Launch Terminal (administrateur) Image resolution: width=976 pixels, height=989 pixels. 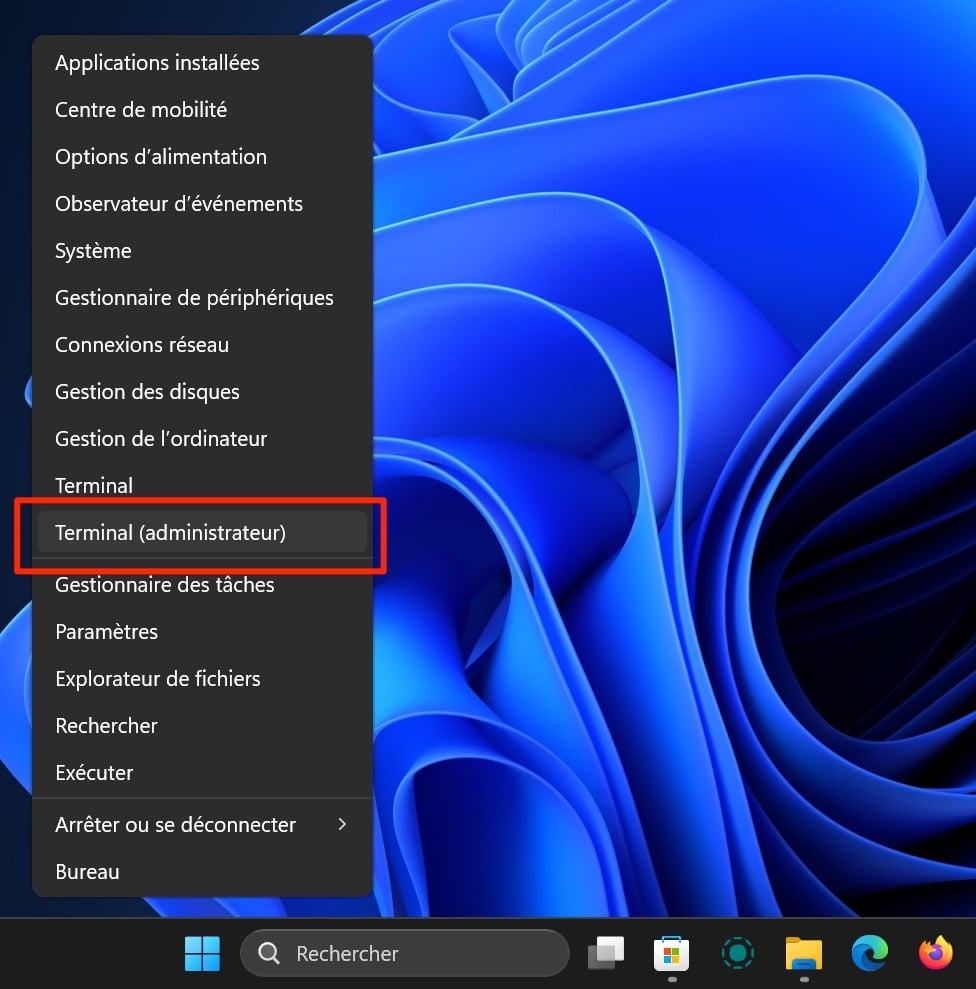(202, 532)
